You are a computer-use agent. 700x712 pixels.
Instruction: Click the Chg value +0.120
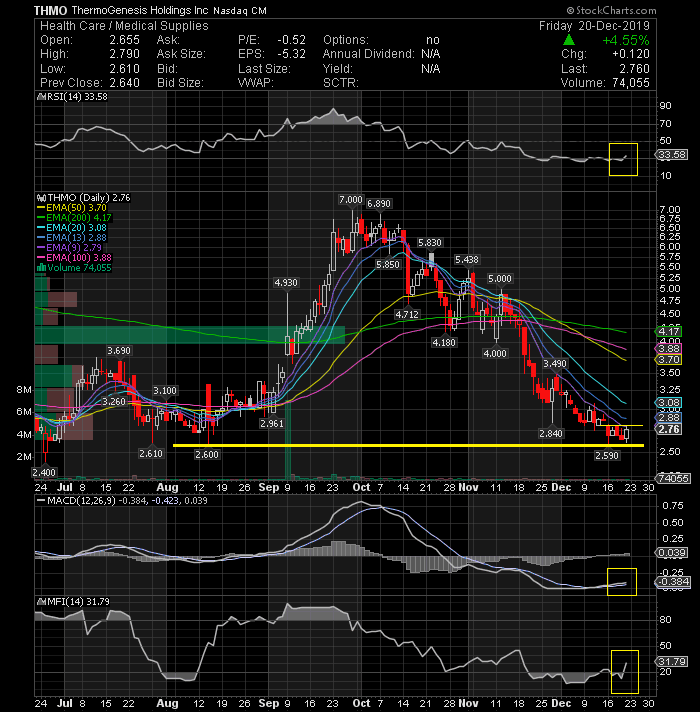pyautogui.click(x=631, y=54)
